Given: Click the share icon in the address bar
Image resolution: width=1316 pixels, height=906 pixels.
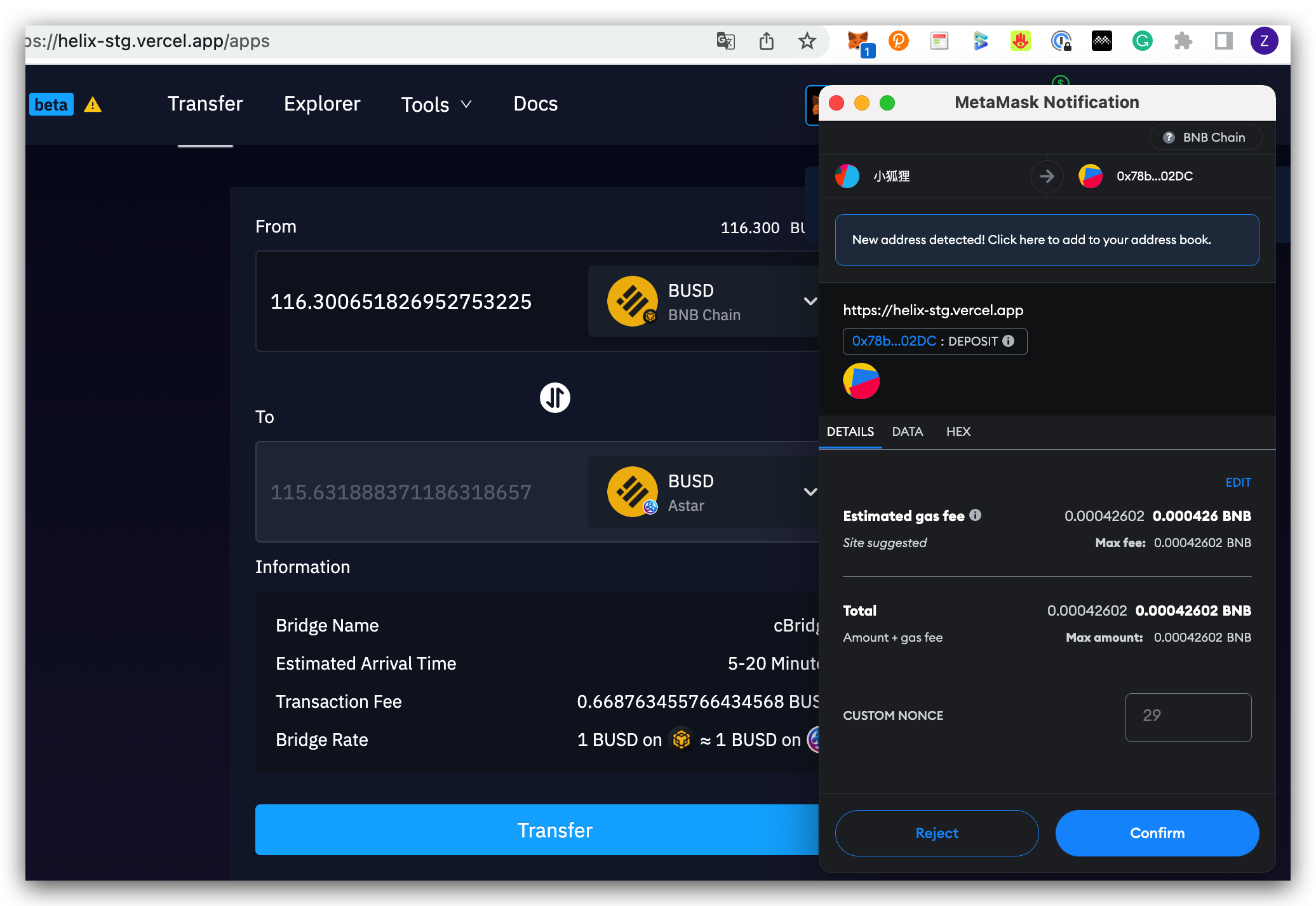Looking at the screenshot, I should point(766,41).
